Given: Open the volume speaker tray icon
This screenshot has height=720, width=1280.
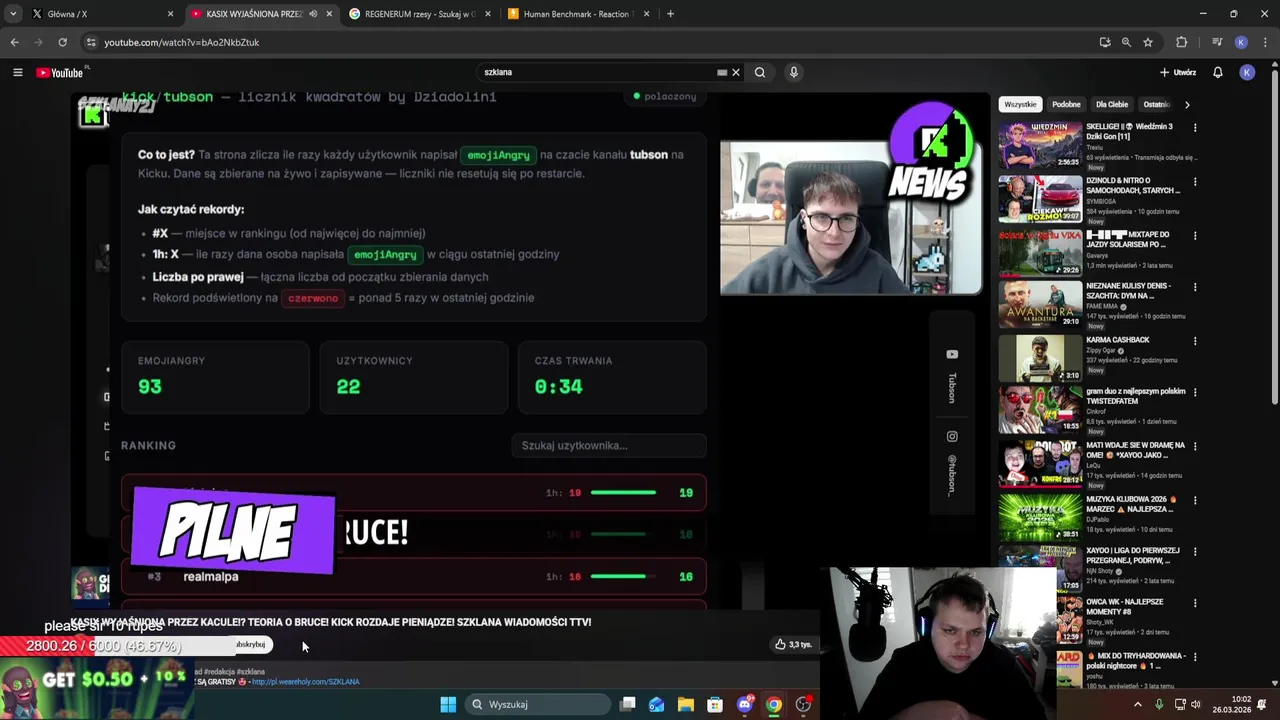Looking at the screenshot, I should click(1195, 704).
